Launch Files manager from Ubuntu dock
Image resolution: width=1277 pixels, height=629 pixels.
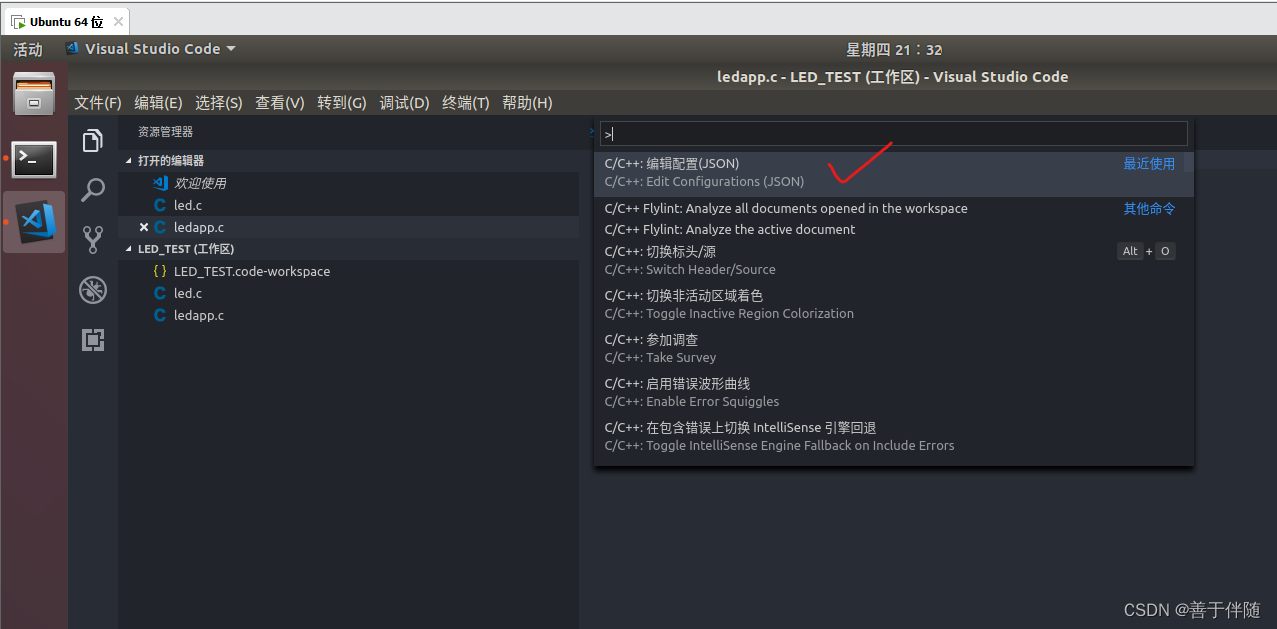[34, 95]
